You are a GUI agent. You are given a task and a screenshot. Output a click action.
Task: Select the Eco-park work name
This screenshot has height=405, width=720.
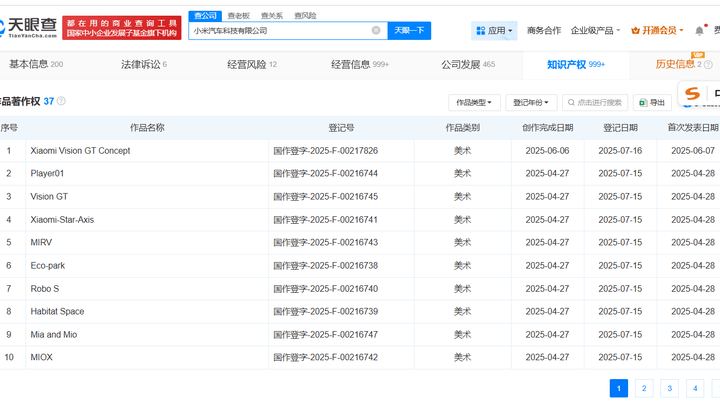(x=48, y=265)
